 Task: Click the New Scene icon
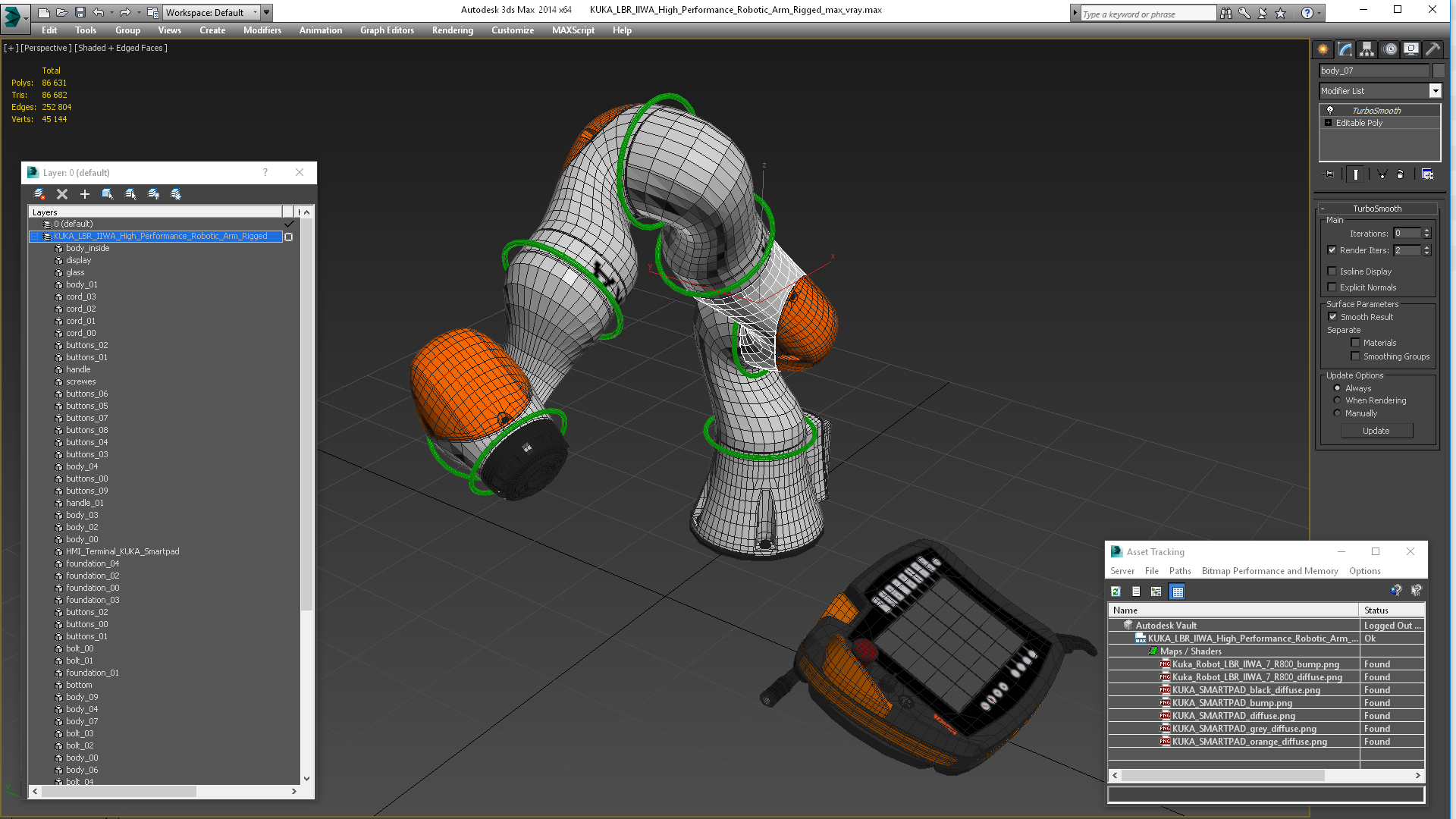44,12
